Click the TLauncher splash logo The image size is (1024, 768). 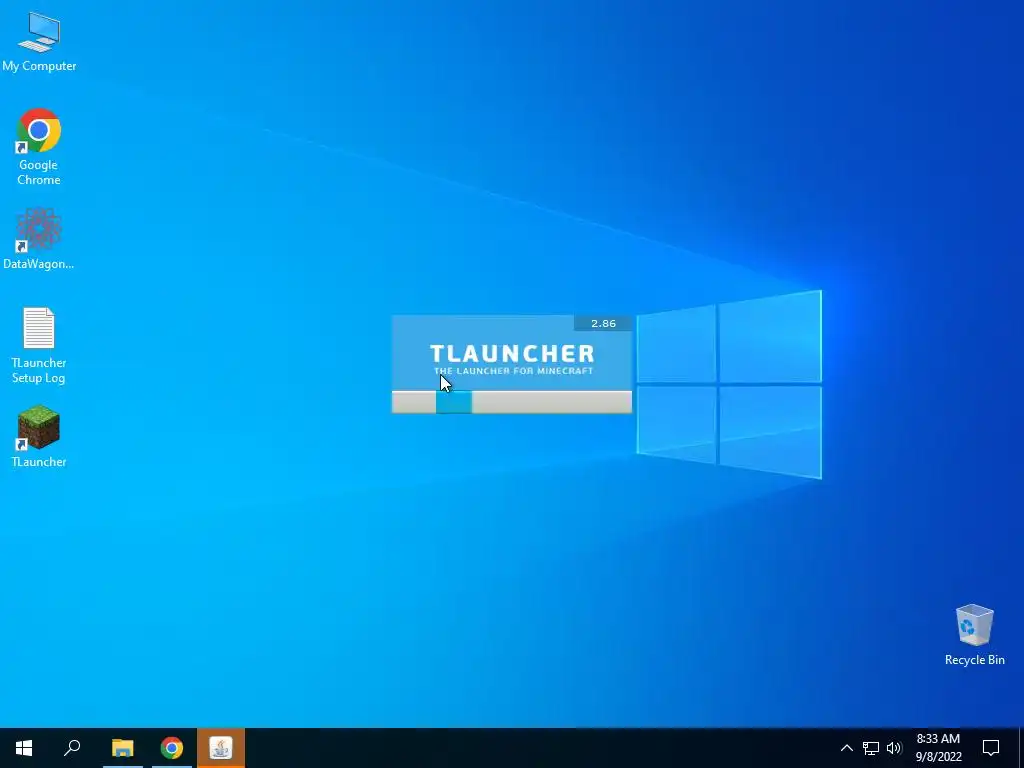512,360
